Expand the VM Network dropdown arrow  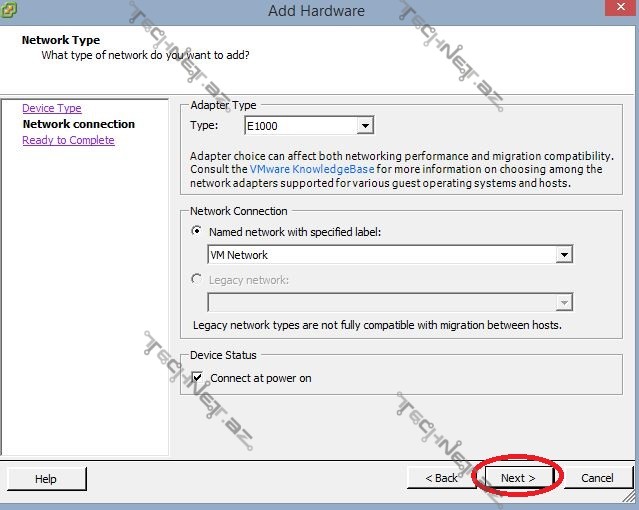click(x=565, y=255)
